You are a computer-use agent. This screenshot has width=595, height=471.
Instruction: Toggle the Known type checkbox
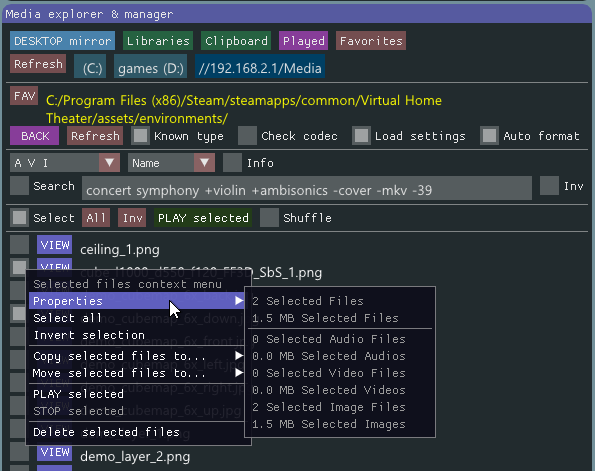pyautogui.click(x=141, y=136)
